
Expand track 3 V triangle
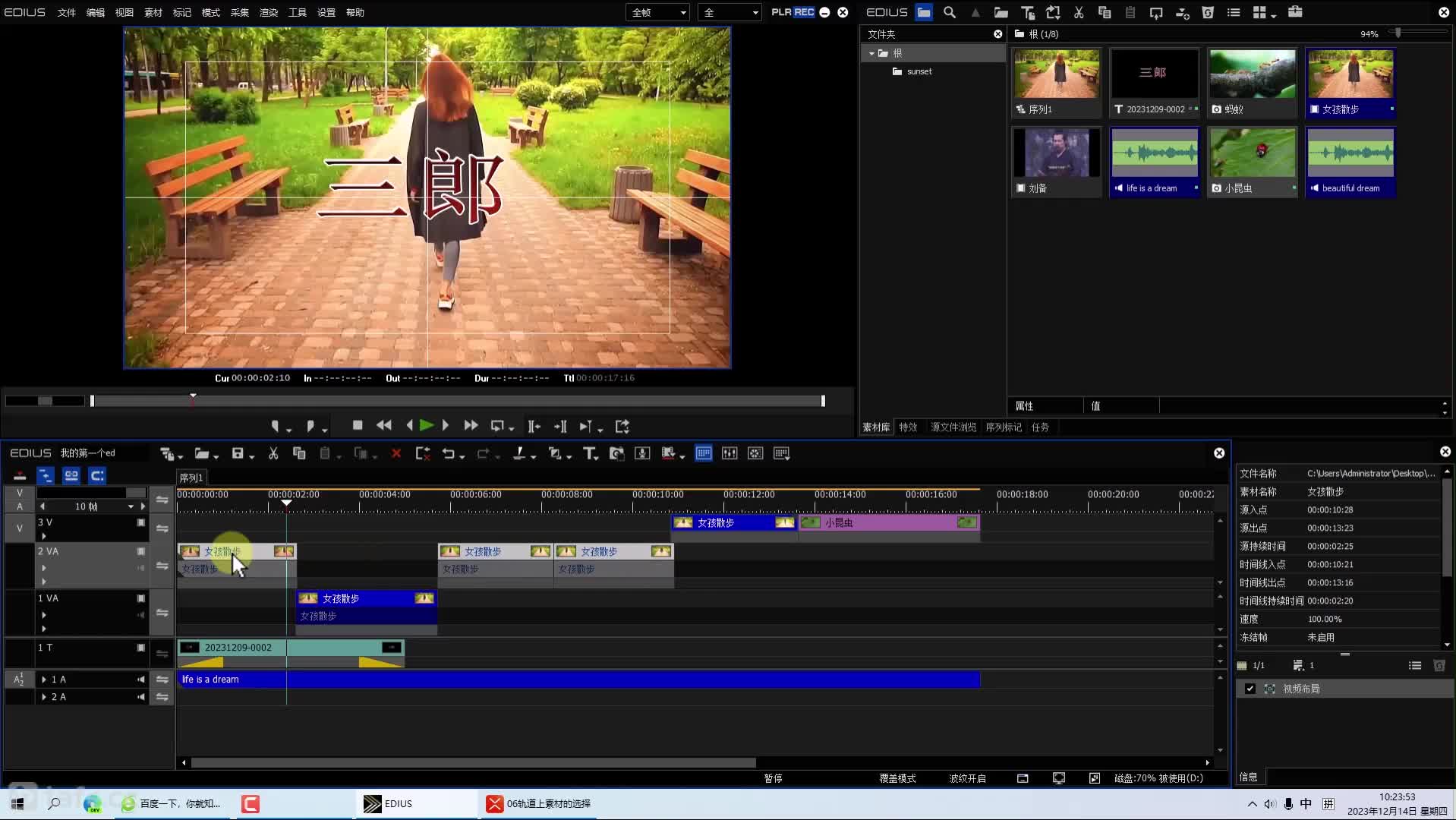click(x=44, y=536)
